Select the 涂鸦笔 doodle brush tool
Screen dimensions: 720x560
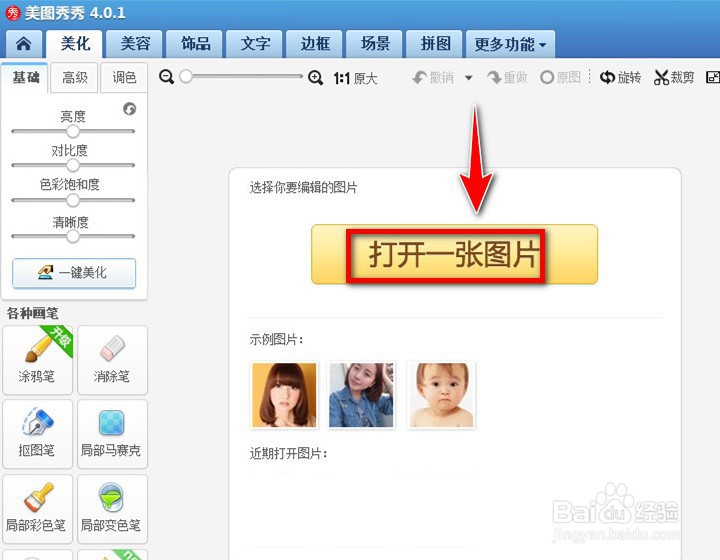click(37, 360)
